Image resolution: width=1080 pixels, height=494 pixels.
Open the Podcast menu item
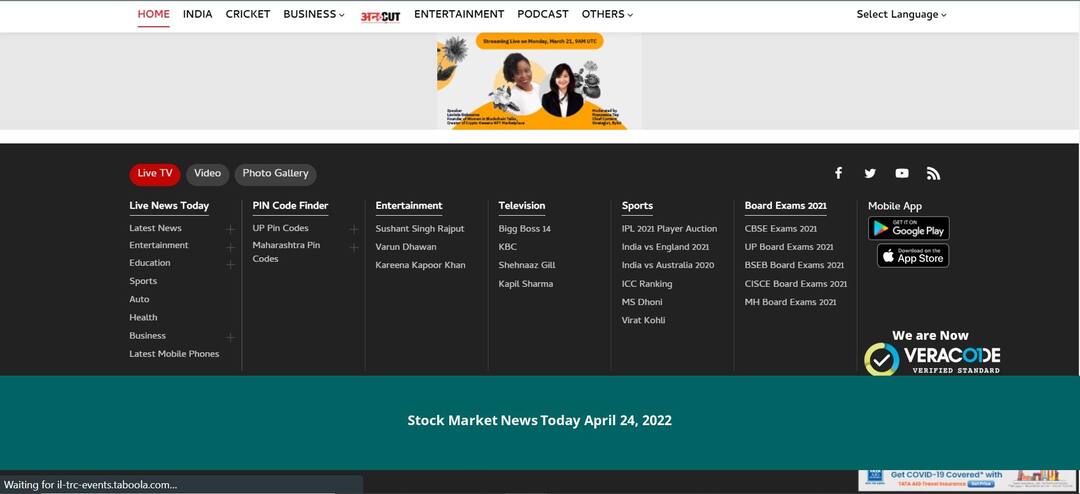click(543, 14)
